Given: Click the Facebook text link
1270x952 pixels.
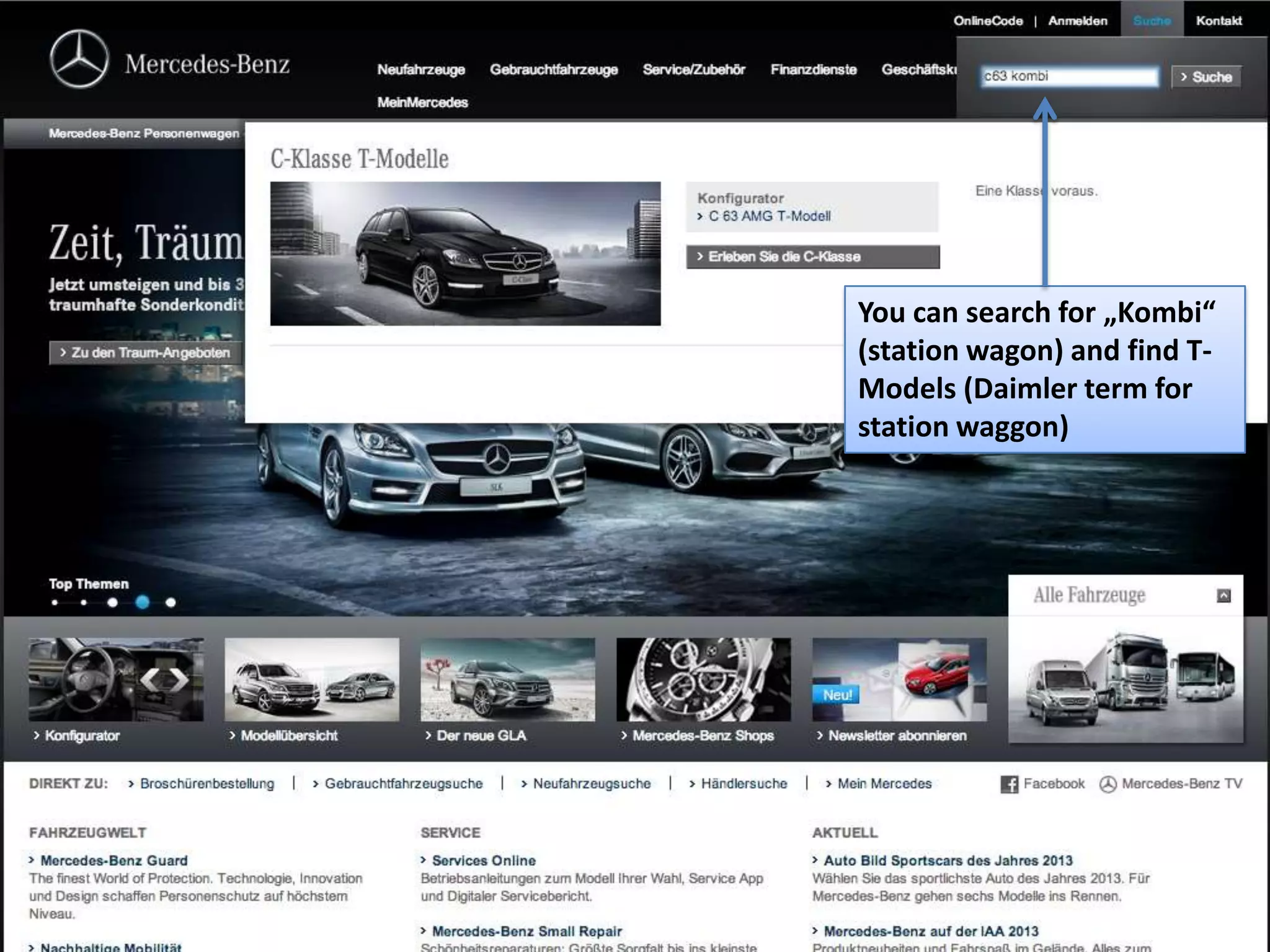Looking at the screenshot, I should (1054, 784).
